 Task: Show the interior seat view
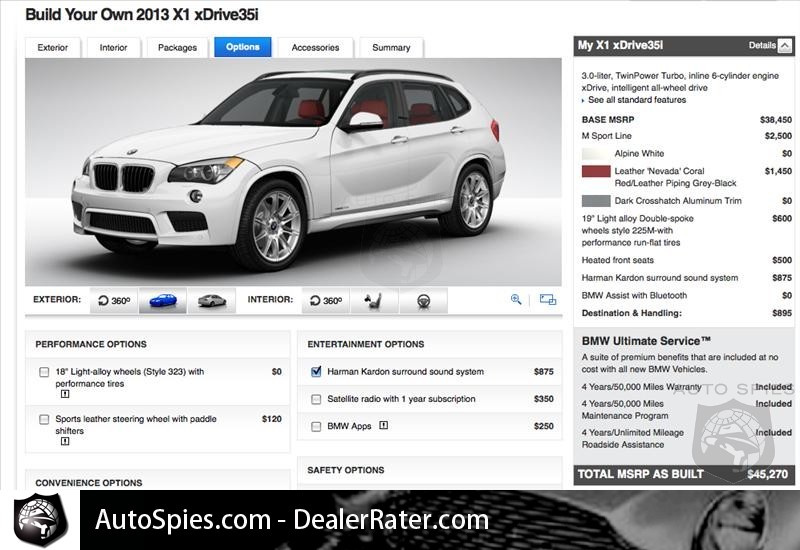coord(374,301)
